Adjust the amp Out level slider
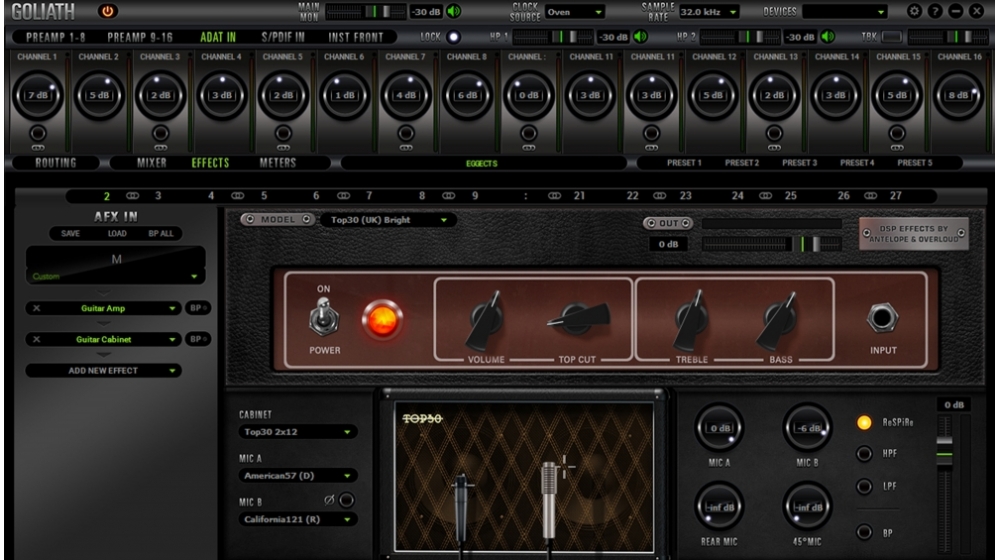 pos(772,244)
